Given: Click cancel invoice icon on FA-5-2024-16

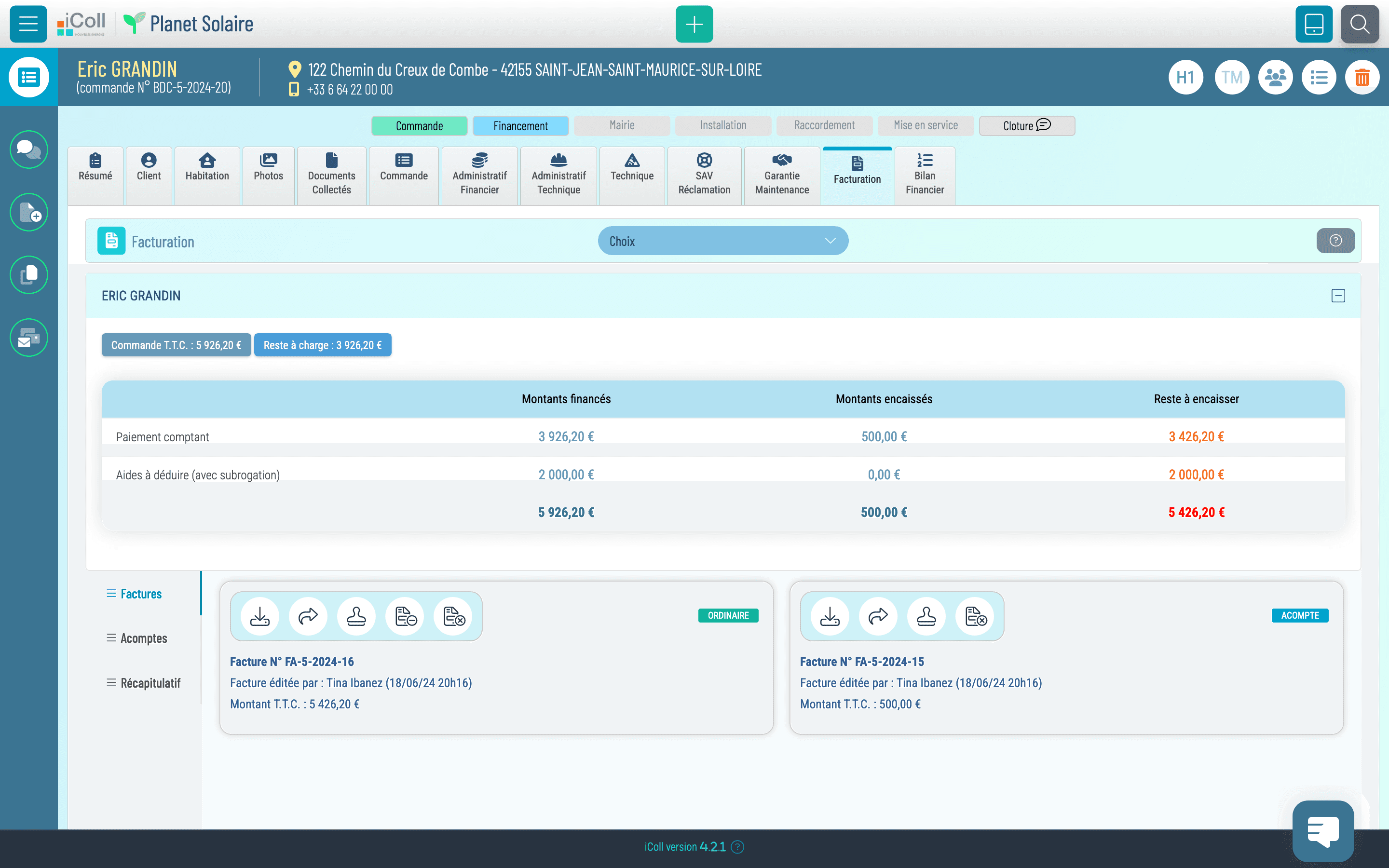Looking at the screenshot, I should (x=453, y=616).
